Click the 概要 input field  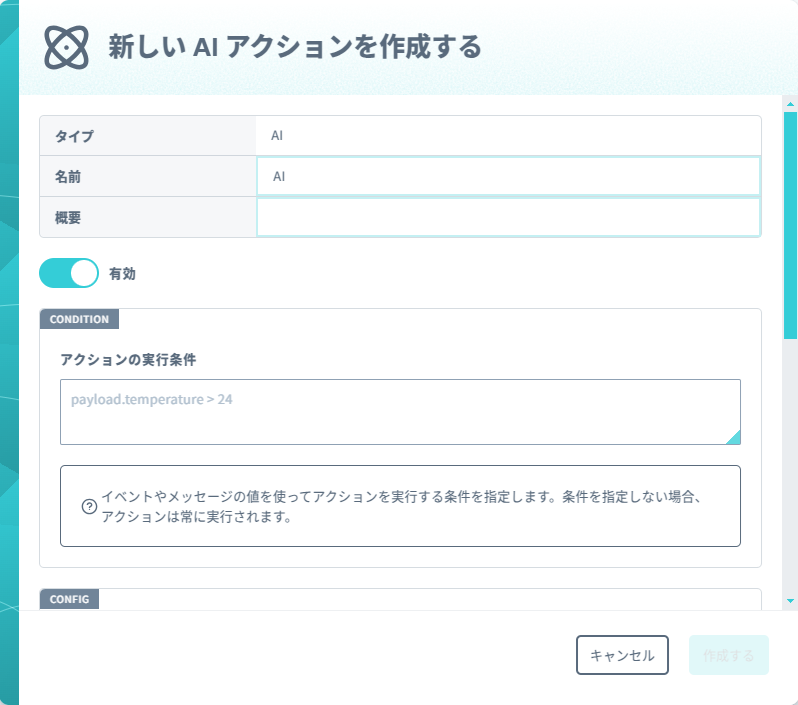pyautogui.click(x=508, y=217)
